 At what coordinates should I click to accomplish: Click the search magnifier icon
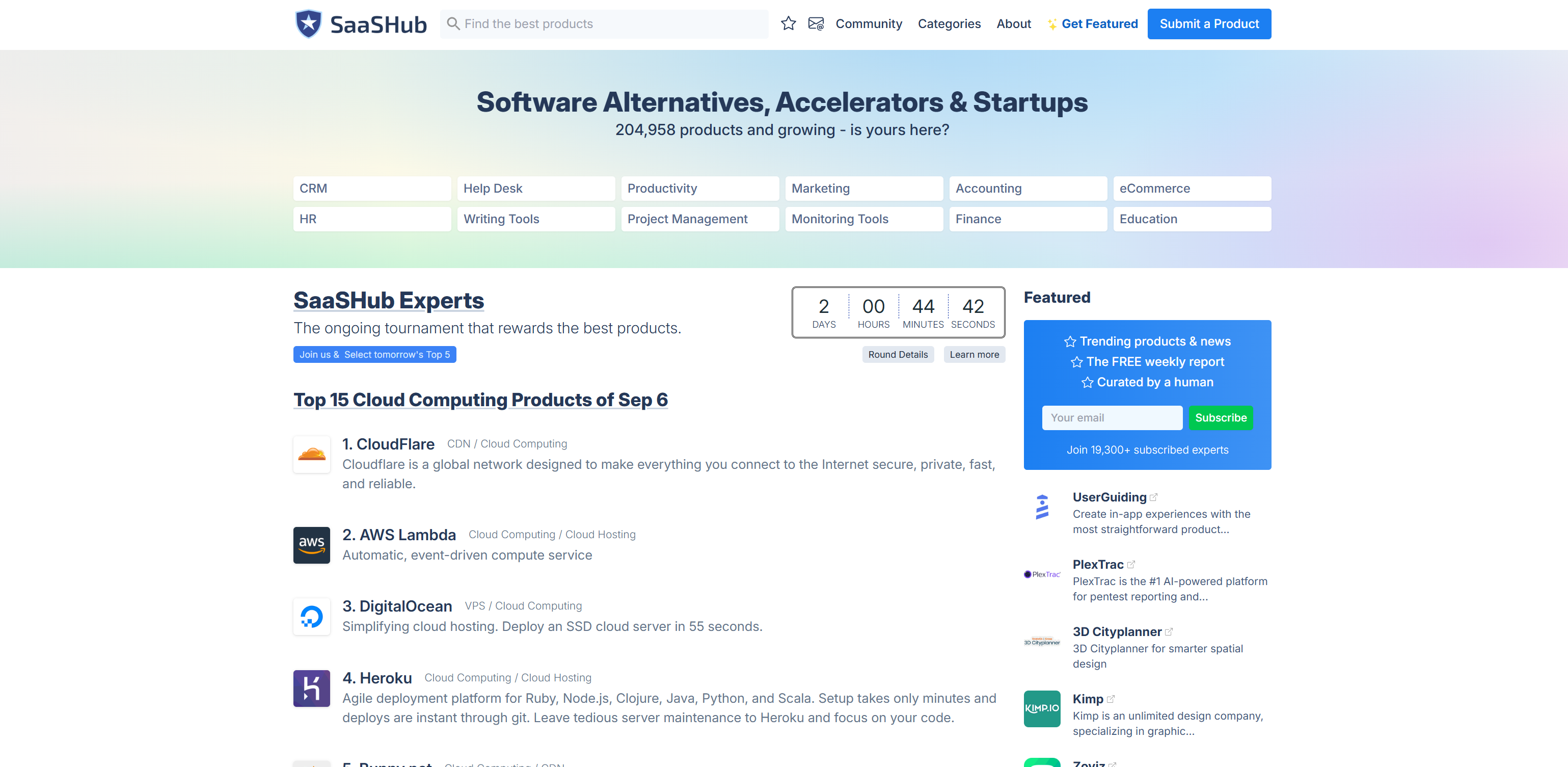click(x=453, y=24)
